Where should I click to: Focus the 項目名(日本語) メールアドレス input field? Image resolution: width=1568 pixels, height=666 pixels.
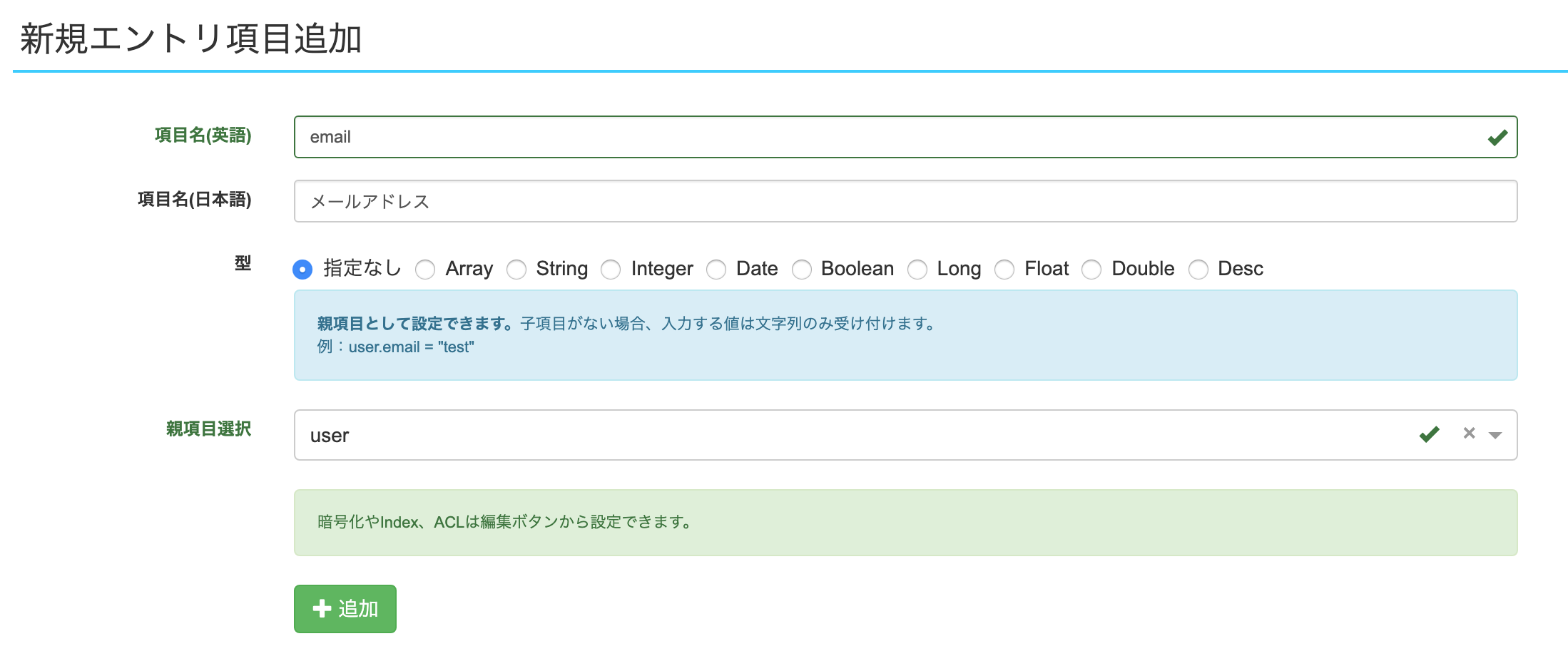click(905, 201)
